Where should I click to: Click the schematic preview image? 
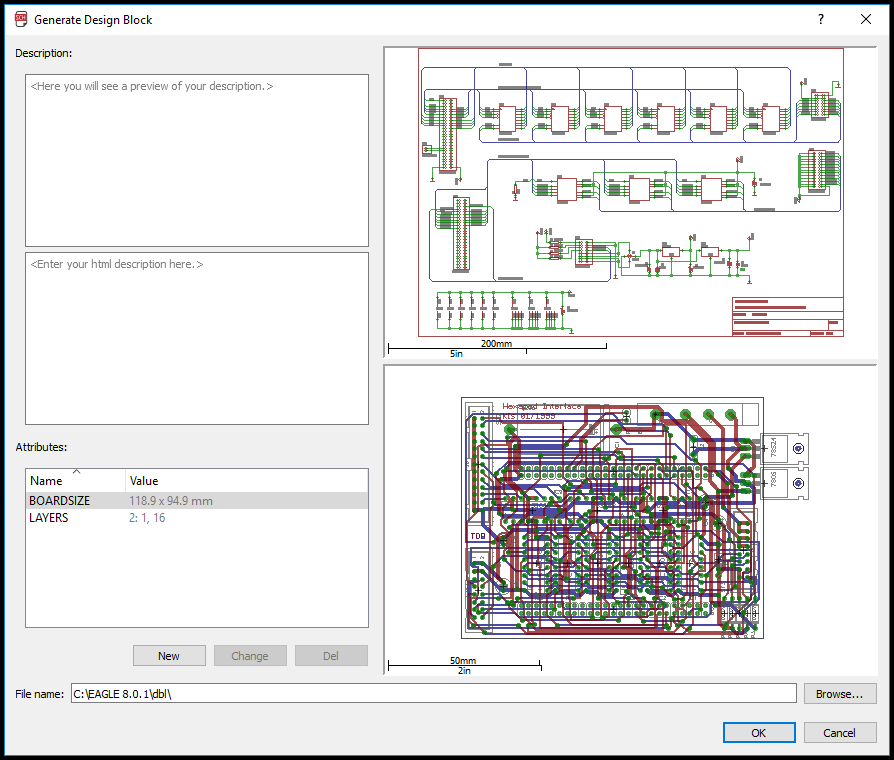(631, 200)
